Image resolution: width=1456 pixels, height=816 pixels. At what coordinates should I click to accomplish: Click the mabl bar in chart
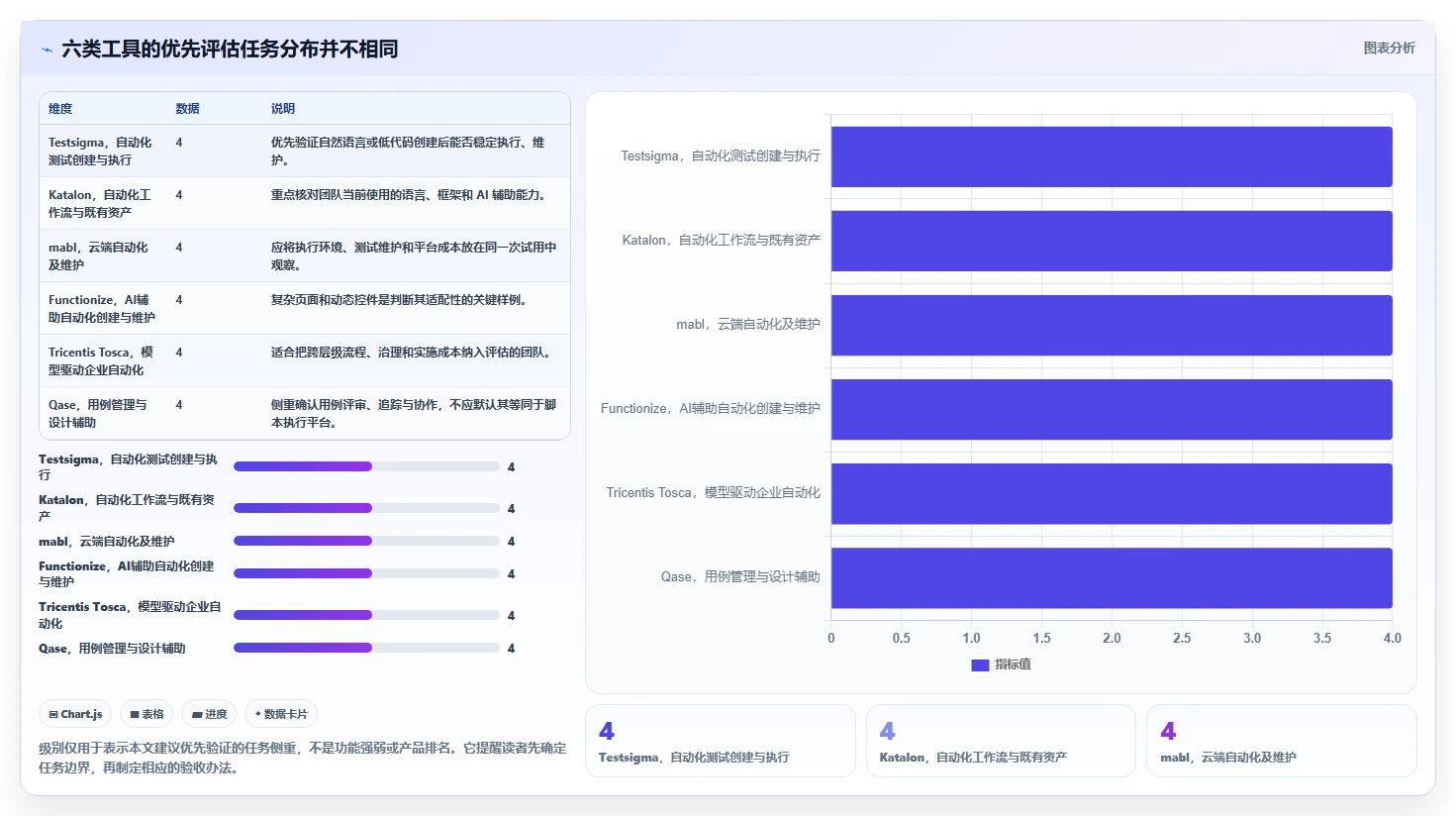(1112, 325)
